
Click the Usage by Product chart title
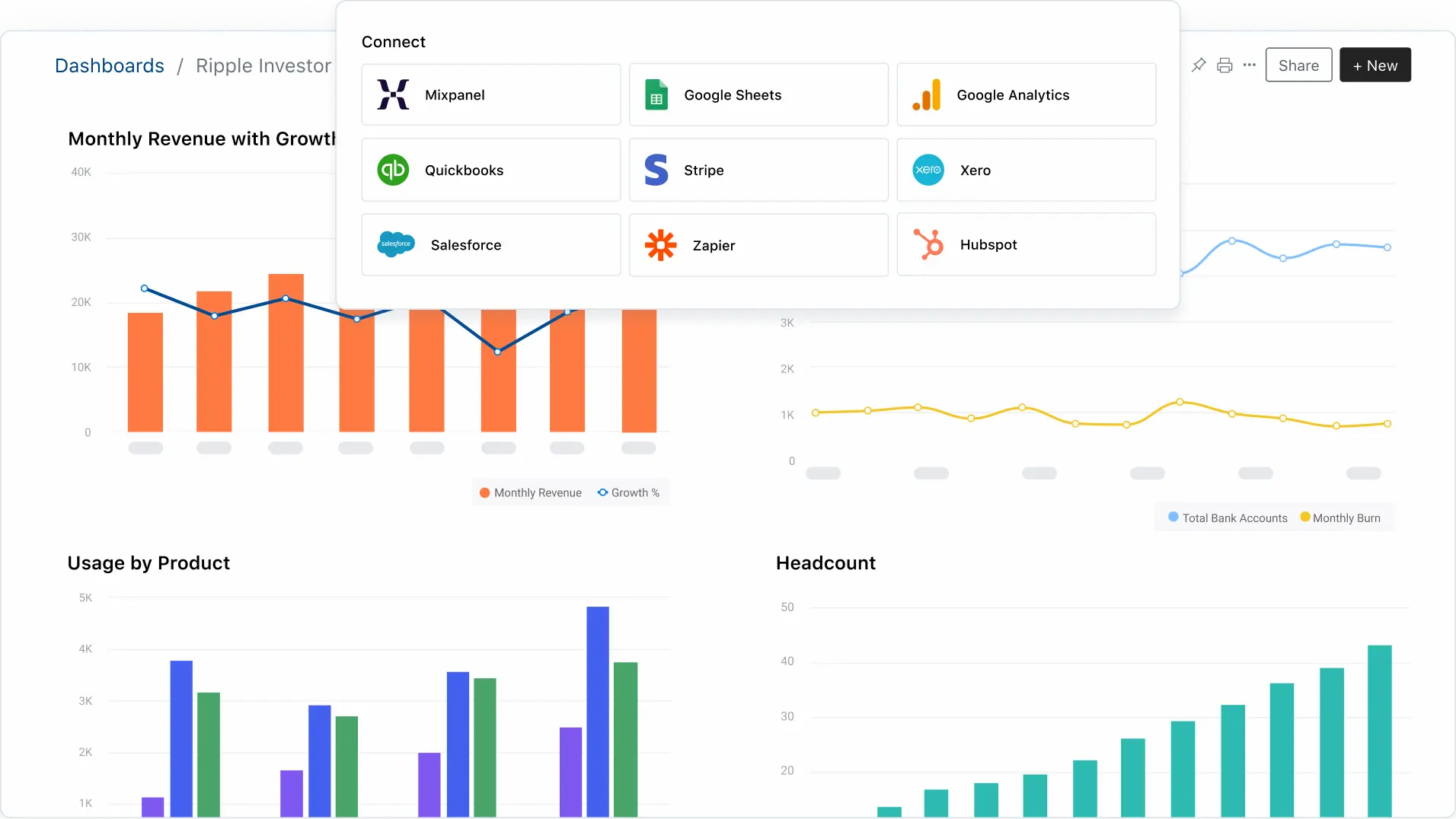pos(148,562)
